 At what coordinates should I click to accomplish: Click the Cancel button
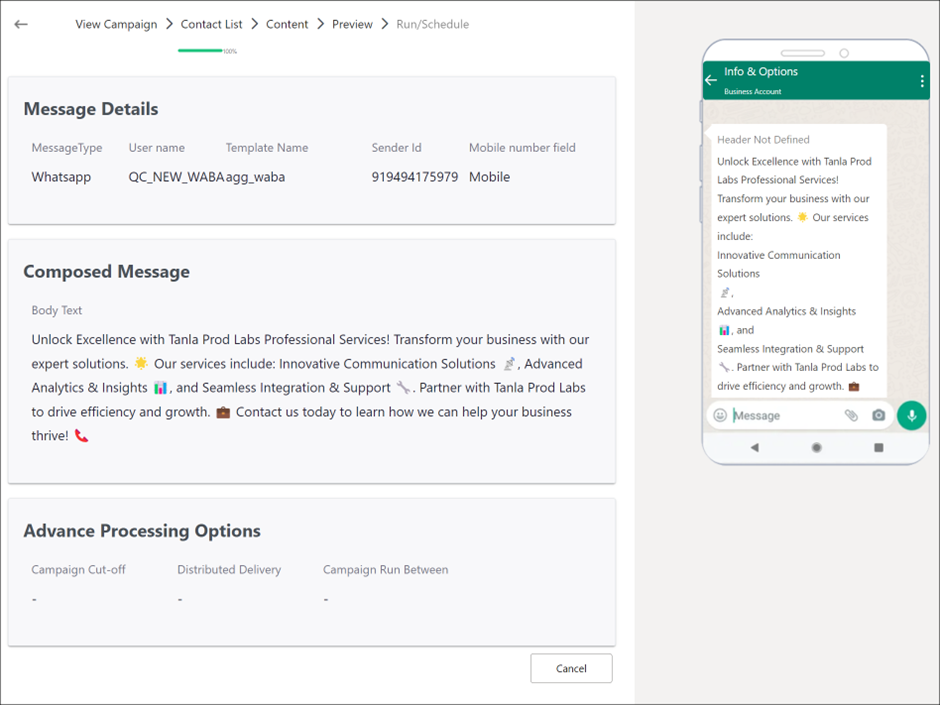(x=571, y=668)
